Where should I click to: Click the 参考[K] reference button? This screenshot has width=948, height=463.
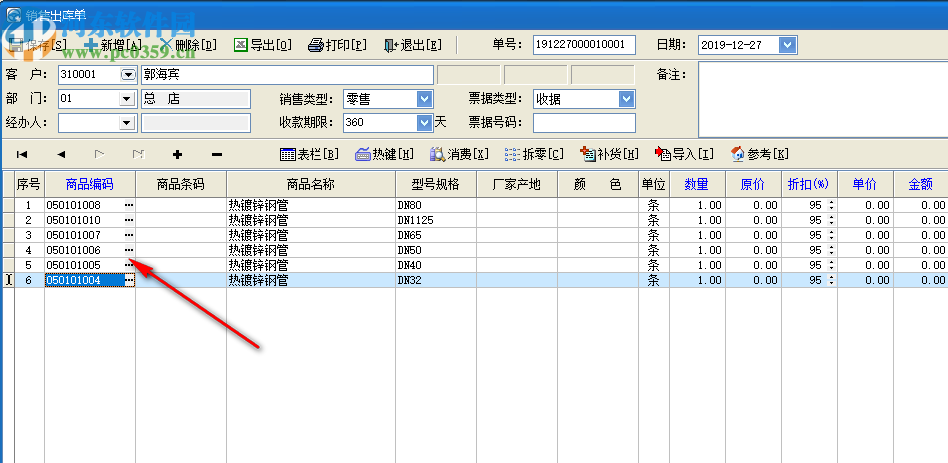pos(759,154)
